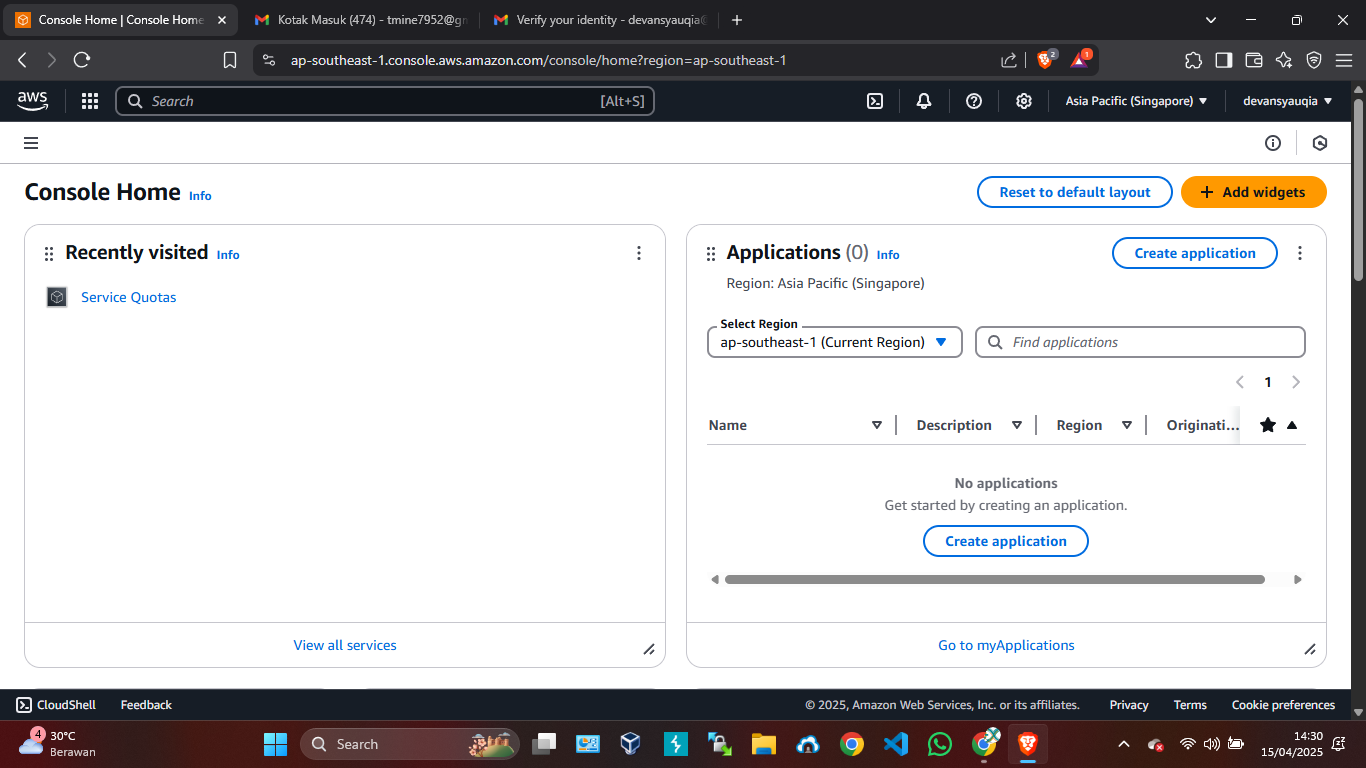The height and width of the screenshot is (768, 1366).
Task: Open the Service Quotas link
Action: [129, 297]
